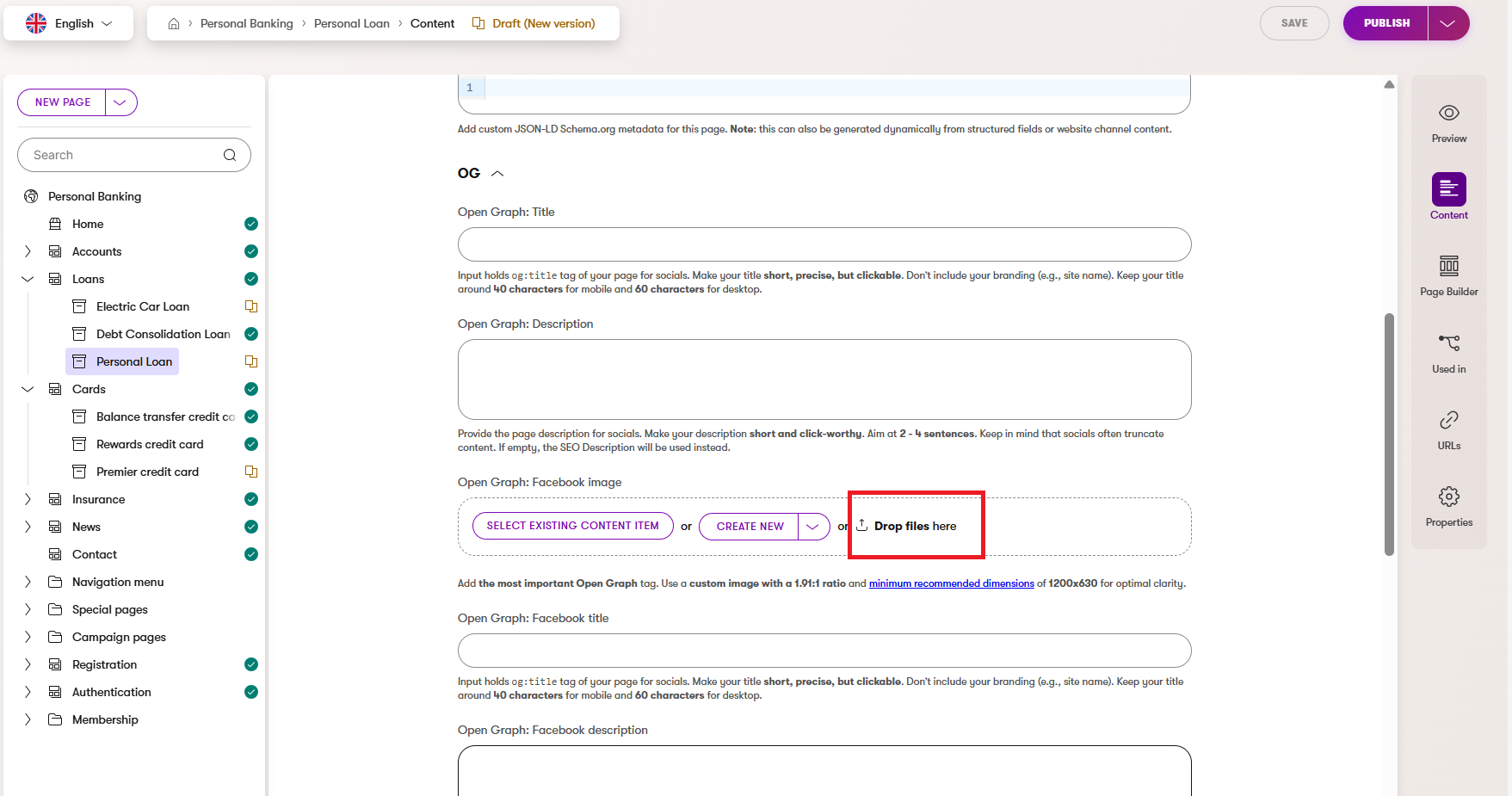Click the globe icon beside Personal Banking
The width and height of the screenshot is (1512, 796).
pos(31,196)
